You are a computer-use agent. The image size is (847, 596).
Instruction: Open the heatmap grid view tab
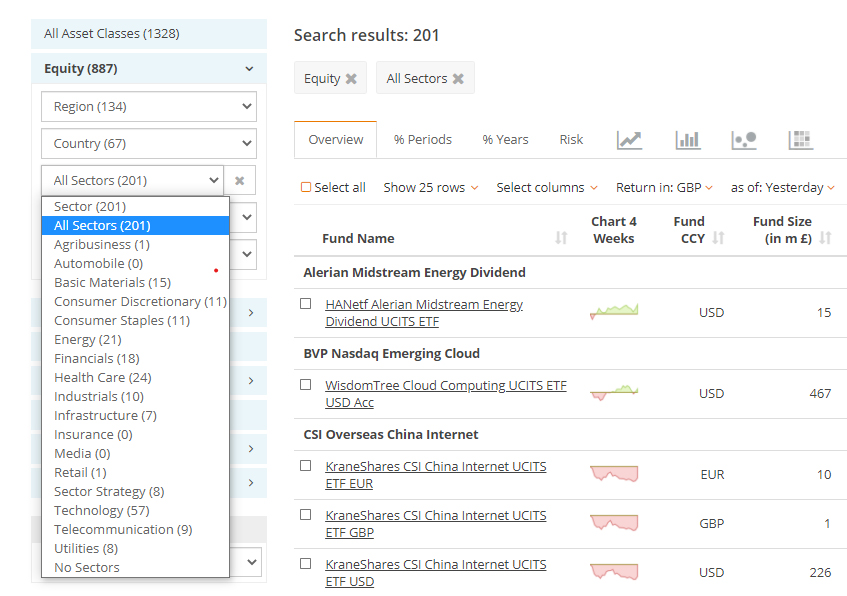pos(800,140)
